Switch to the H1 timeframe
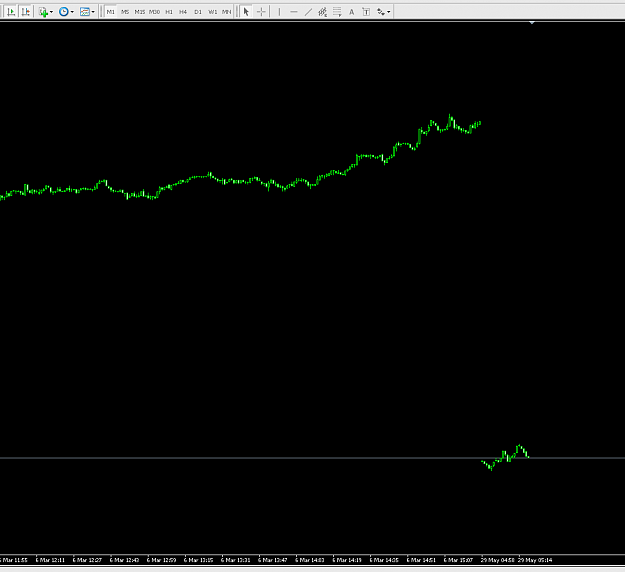This screenshot has width=625, height=572. 169,12
